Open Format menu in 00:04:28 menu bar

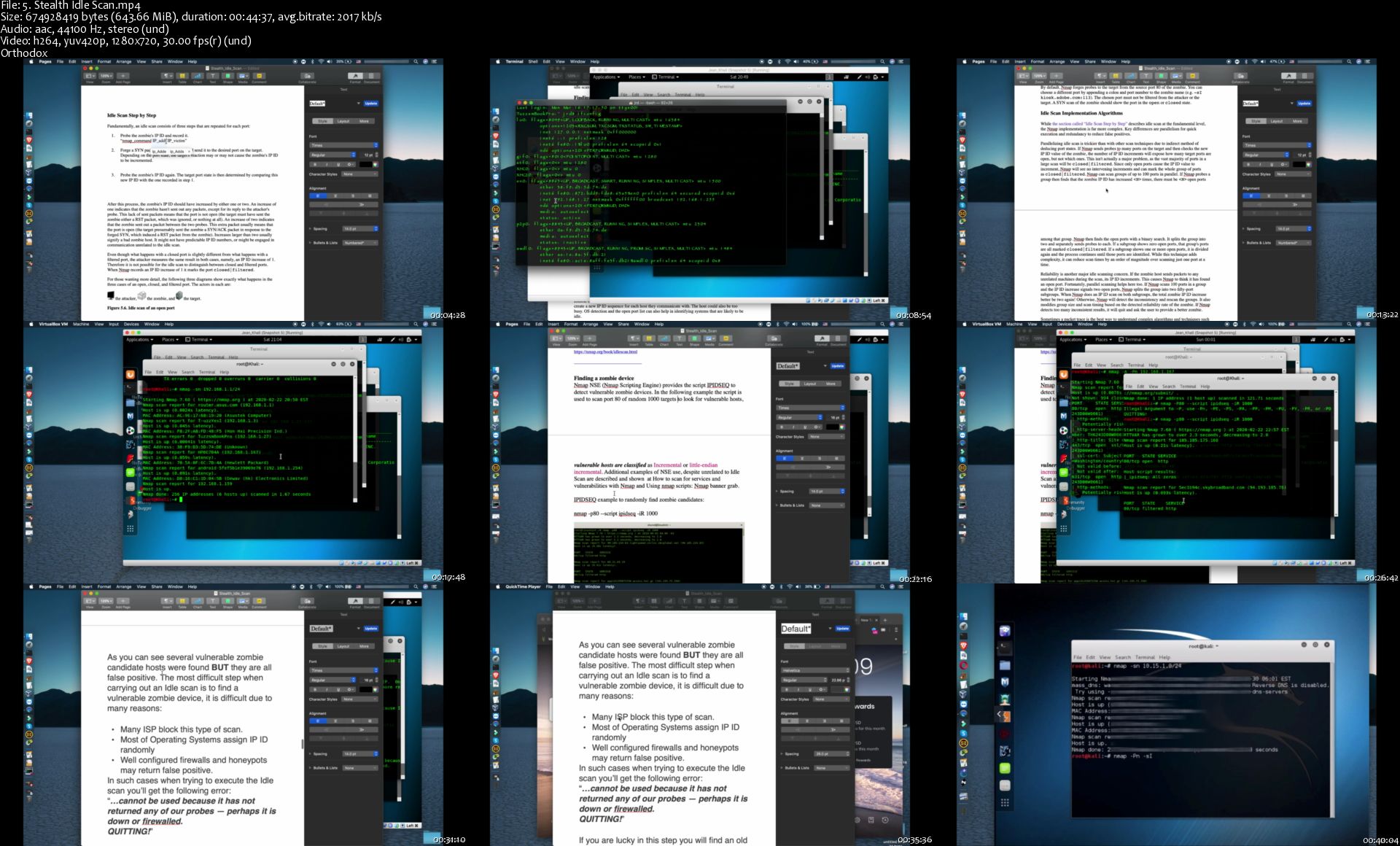[x=104, y=61]
